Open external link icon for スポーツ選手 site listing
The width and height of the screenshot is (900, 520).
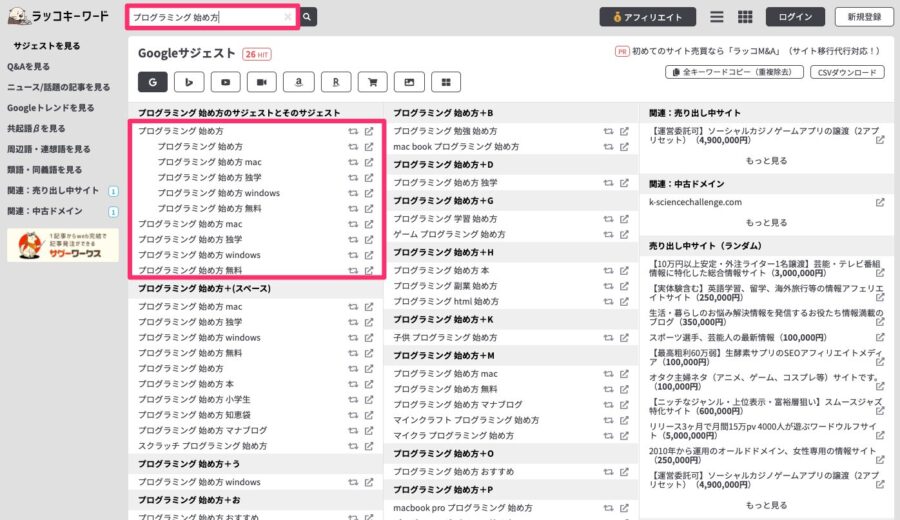(880, 338)
